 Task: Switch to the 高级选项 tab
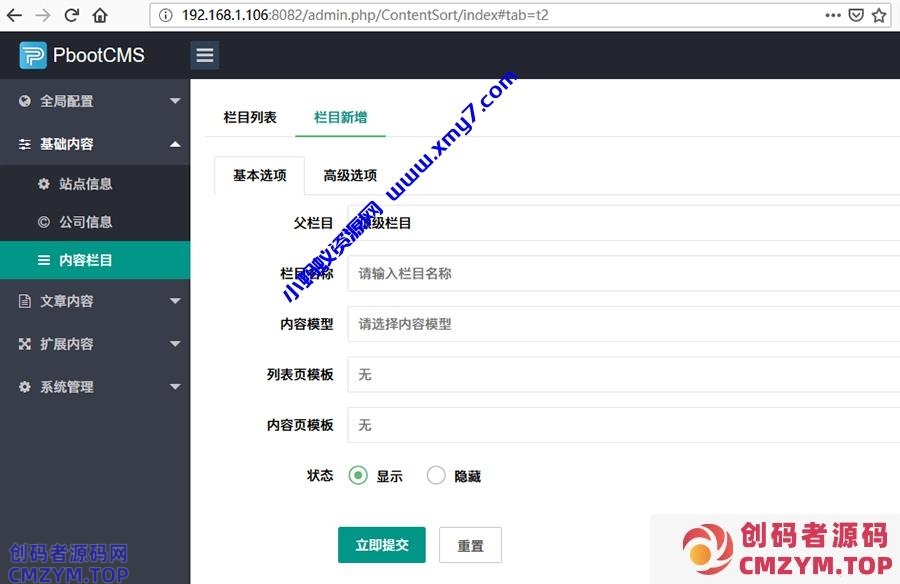350,175
